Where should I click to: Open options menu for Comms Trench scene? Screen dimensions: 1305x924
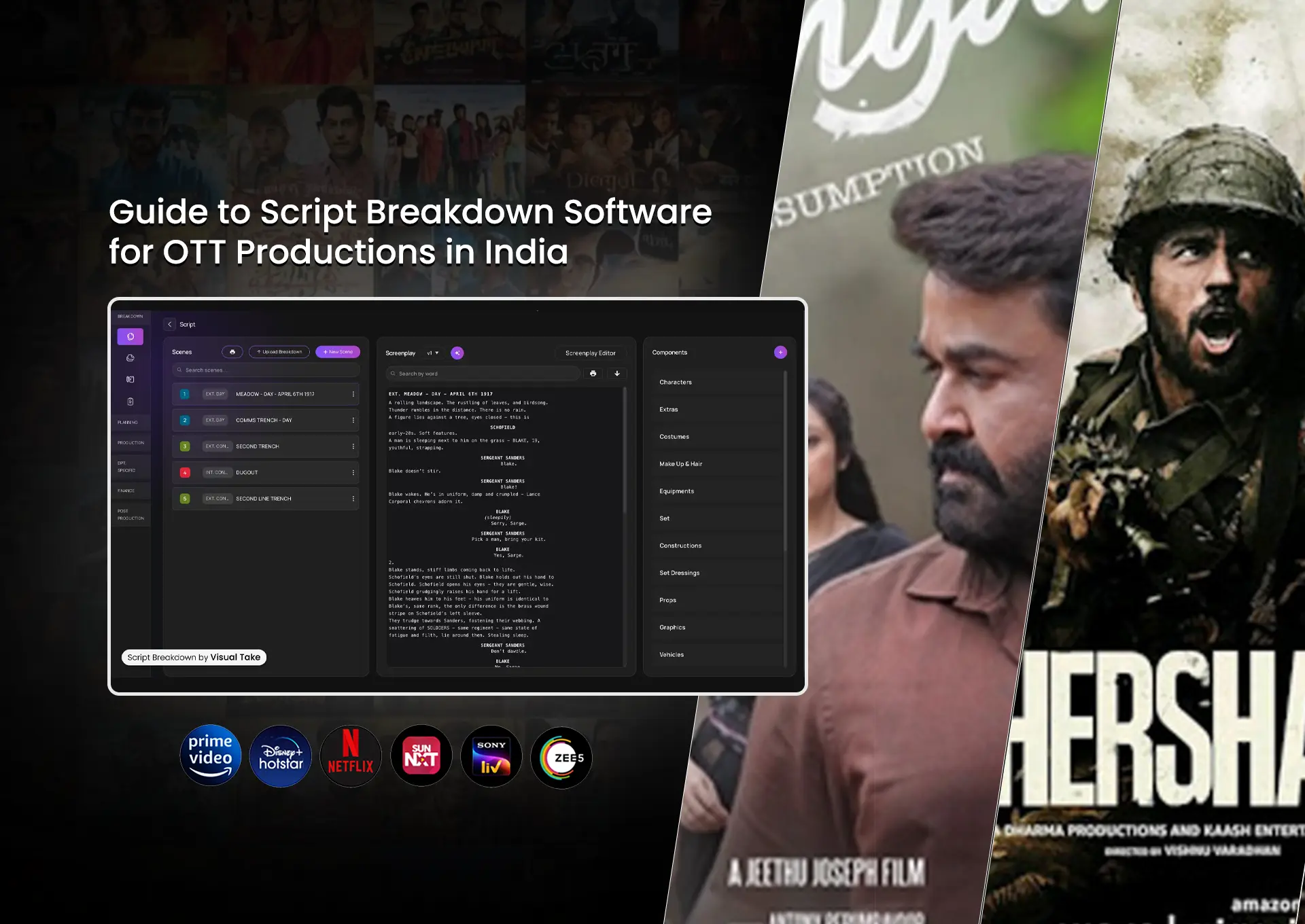click(x=353, y=421)
